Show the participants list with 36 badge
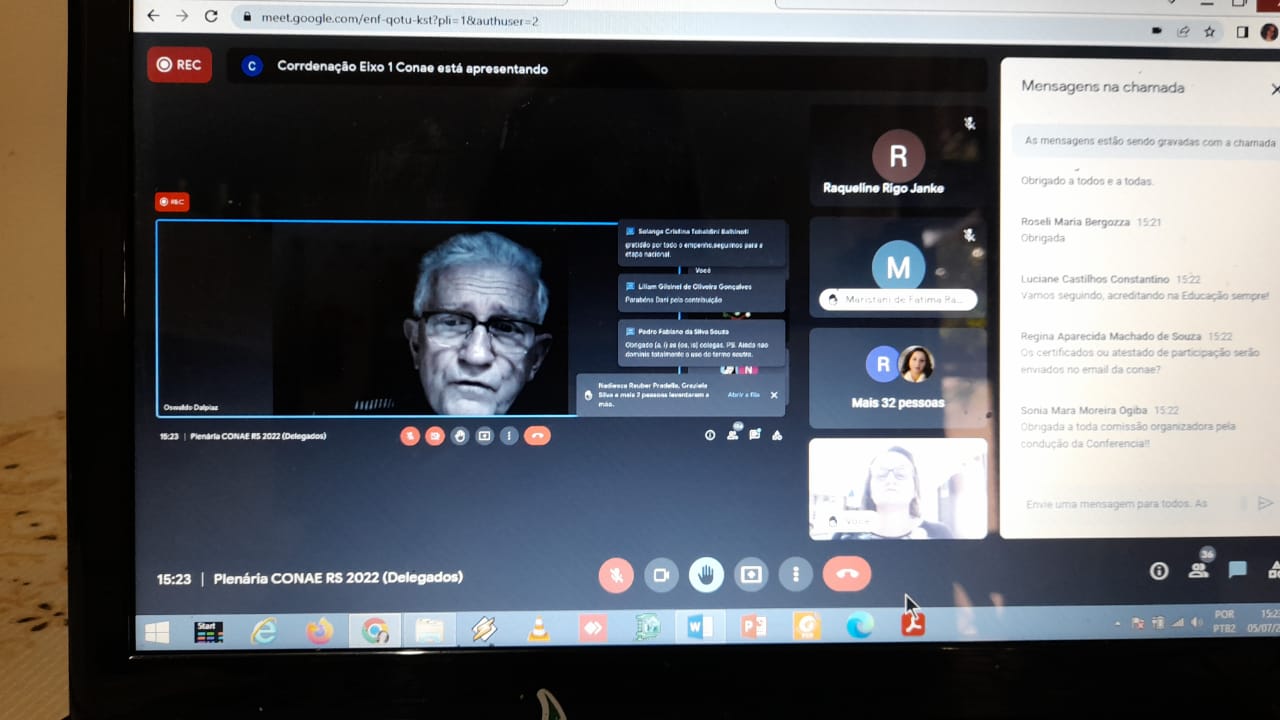1280x720 pixels. tap(1198, 570)
